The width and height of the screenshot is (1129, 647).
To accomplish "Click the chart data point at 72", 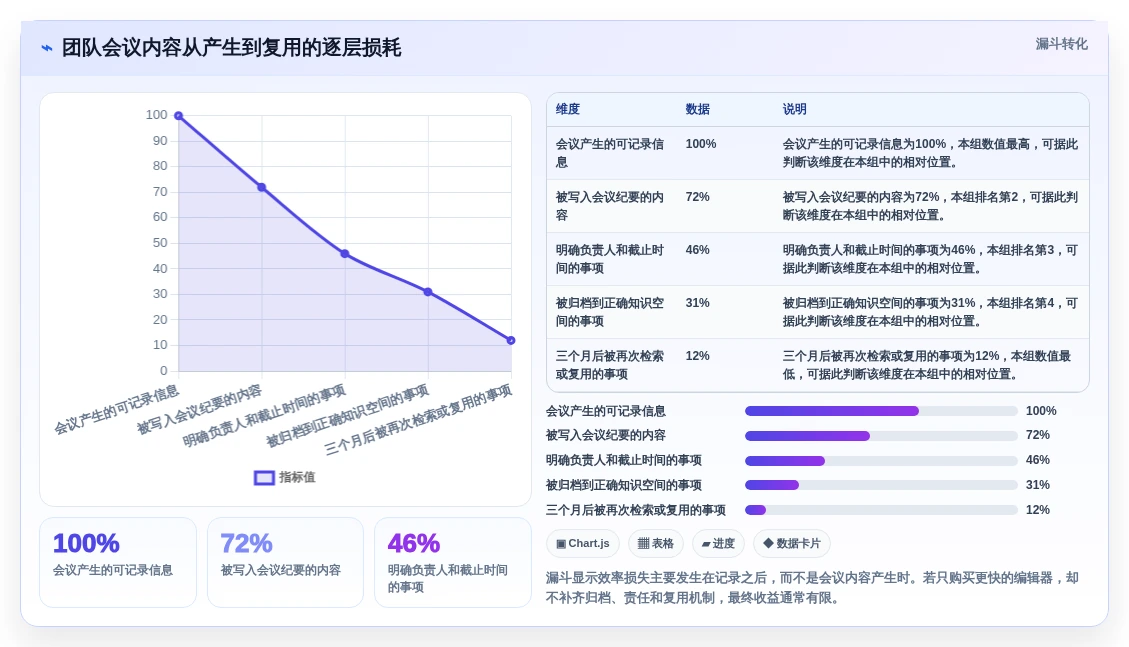I will (x=262, y=187).
